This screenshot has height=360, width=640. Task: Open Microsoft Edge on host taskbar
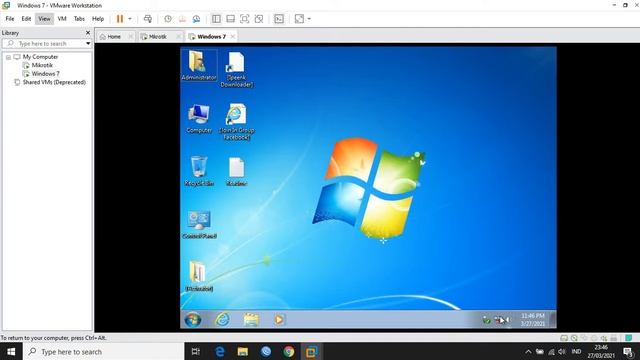220,351
